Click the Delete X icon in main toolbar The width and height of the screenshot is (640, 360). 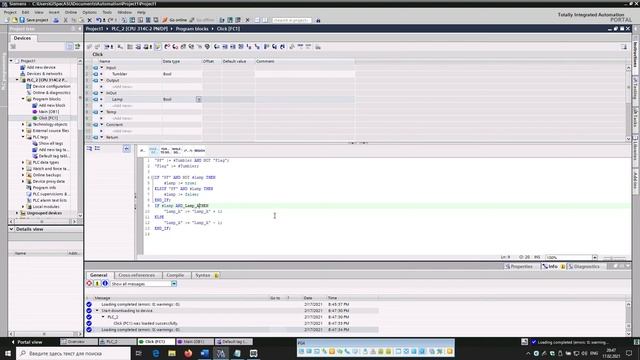coord(89,20)
